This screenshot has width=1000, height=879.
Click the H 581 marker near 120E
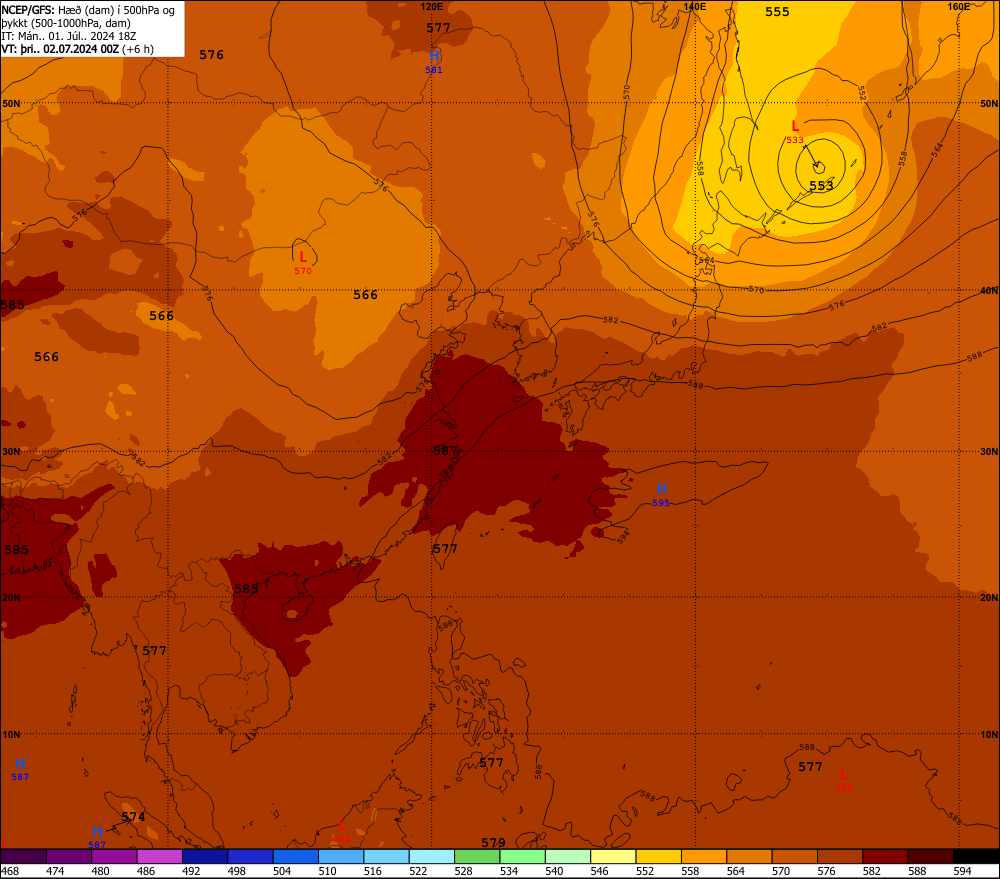tap(434, 62)
